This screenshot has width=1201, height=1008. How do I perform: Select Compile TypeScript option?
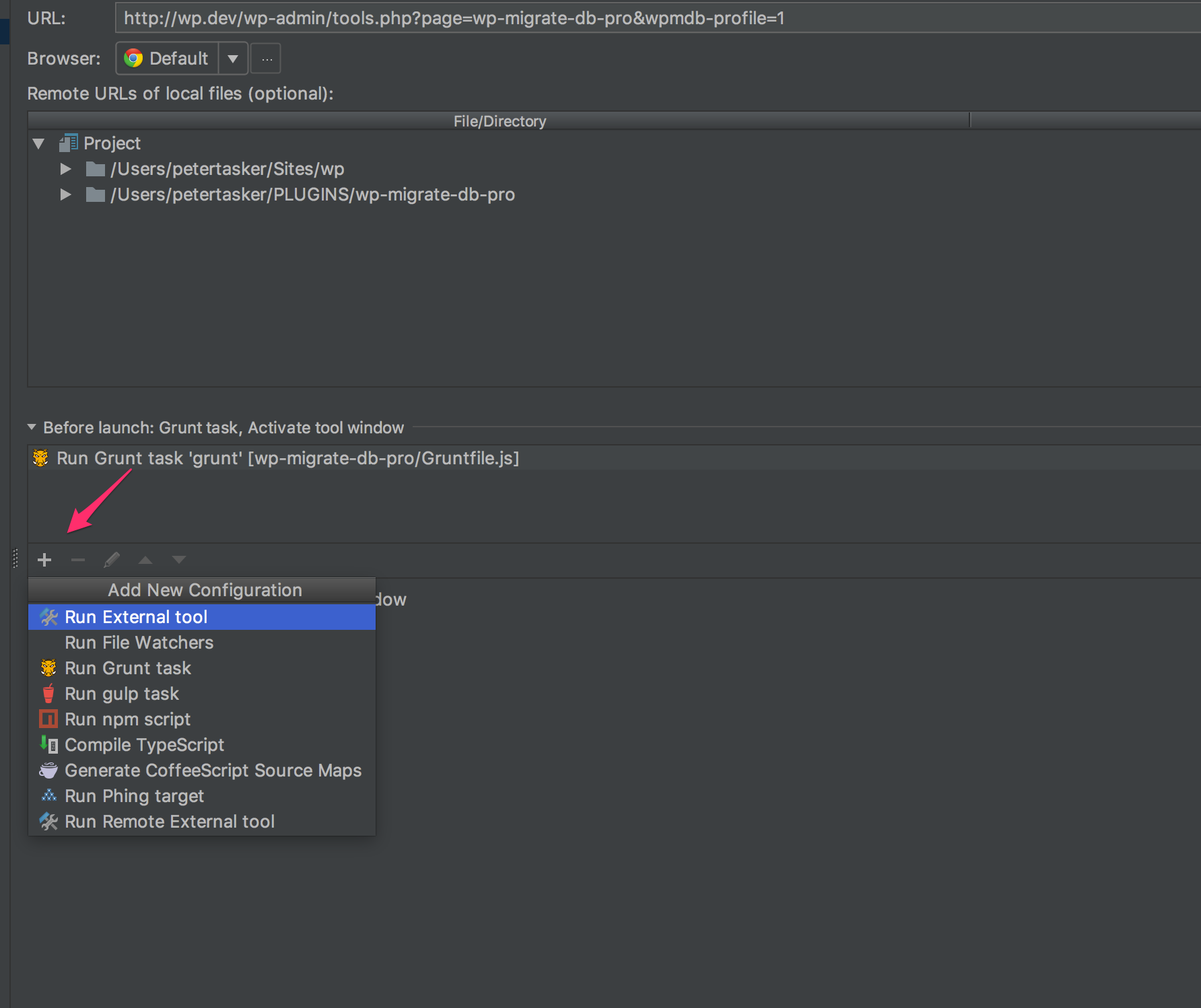(202, 745)
